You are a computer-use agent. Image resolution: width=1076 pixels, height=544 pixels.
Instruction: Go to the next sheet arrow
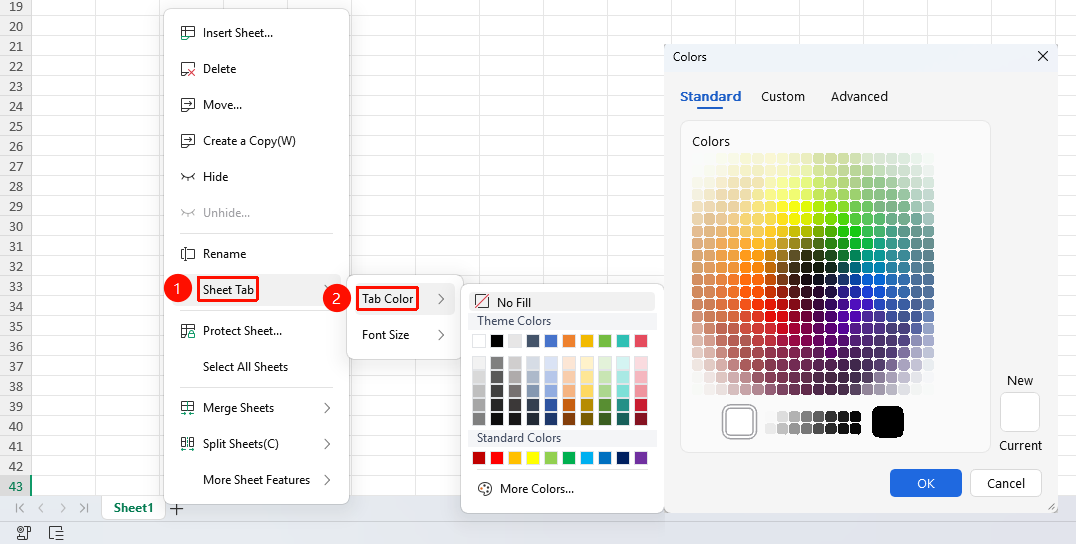(x=63, y=508)
